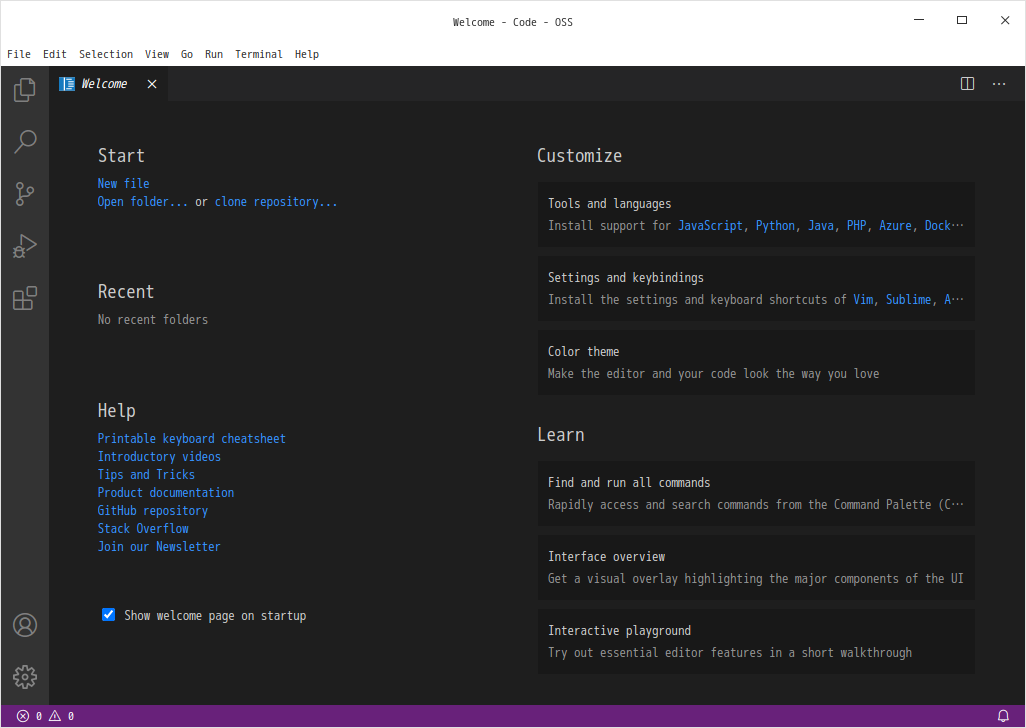
Task: Open the Introductory videos link
Action: [x=159, y=457]
